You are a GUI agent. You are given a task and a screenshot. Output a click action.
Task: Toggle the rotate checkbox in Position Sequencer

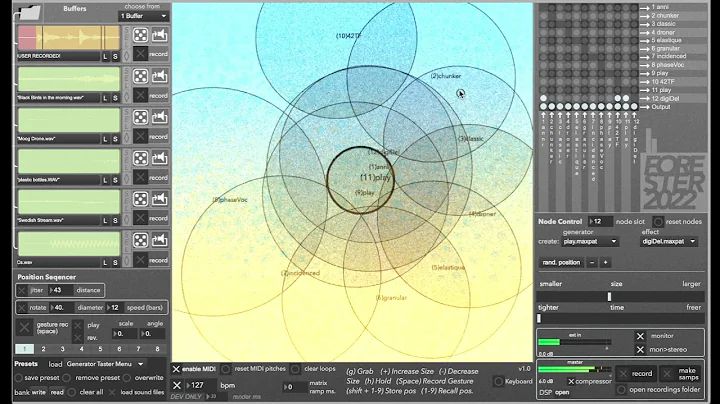click(x=22, y=308)
